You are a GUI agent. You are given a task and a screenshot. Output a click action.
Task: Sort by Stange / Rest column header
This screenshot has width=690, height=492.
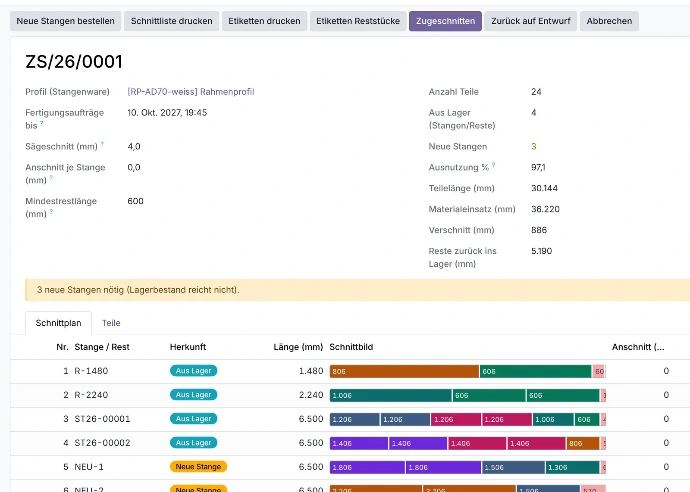pyautogui.click(x=102, y=347)
